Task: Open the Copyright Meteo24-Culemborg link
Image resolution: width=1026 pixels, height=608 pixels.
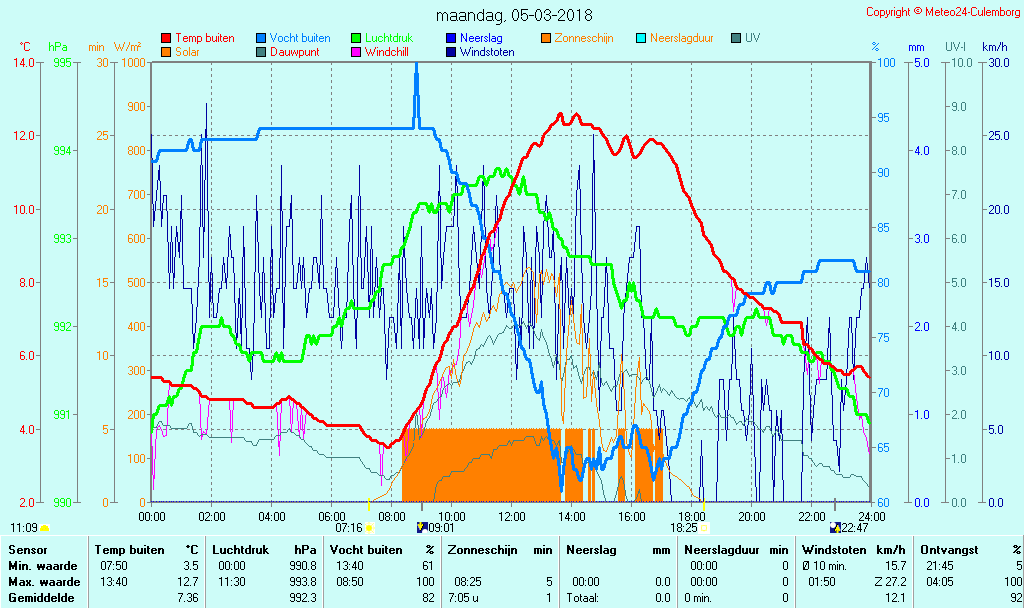Action: click(942, 12)
